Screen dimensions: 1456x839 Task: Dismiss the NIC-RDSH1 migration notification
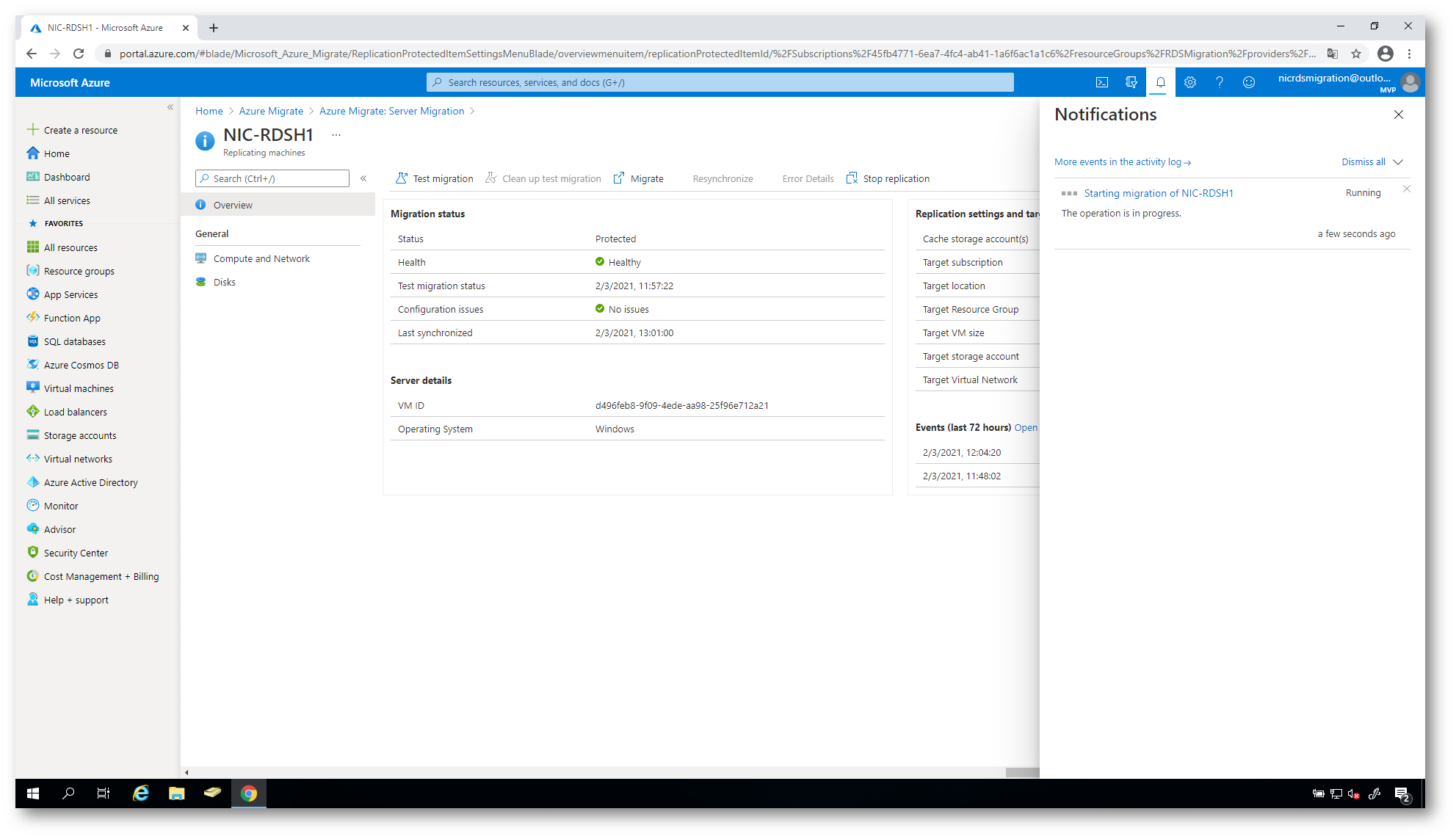[x=1407, y=189]
